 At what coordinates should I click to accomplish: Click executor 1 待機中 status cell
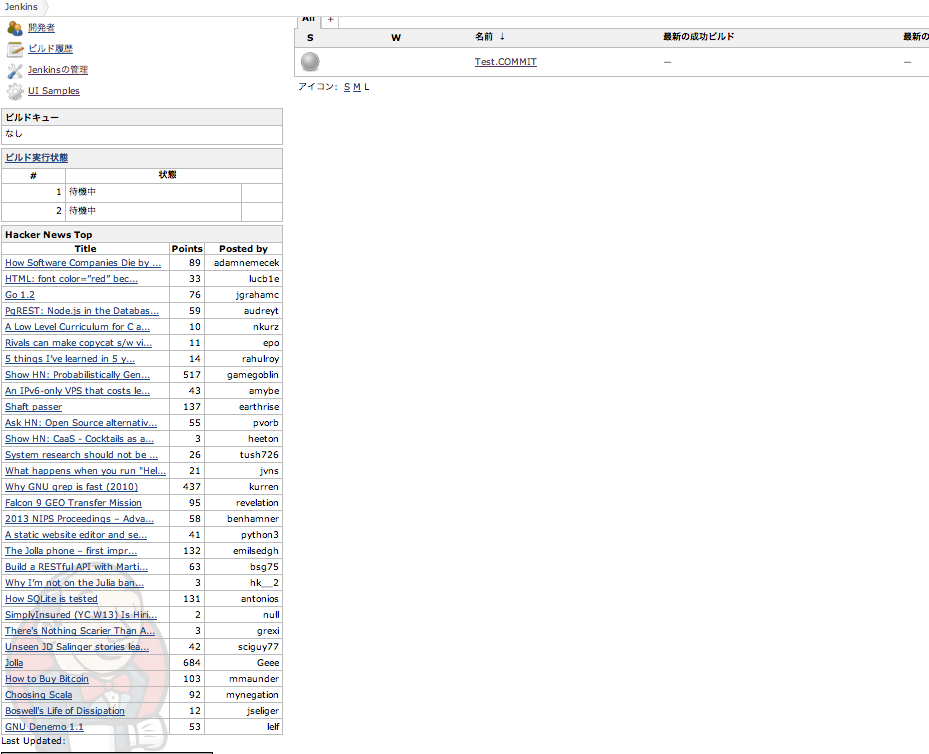(x=153, y=192)
